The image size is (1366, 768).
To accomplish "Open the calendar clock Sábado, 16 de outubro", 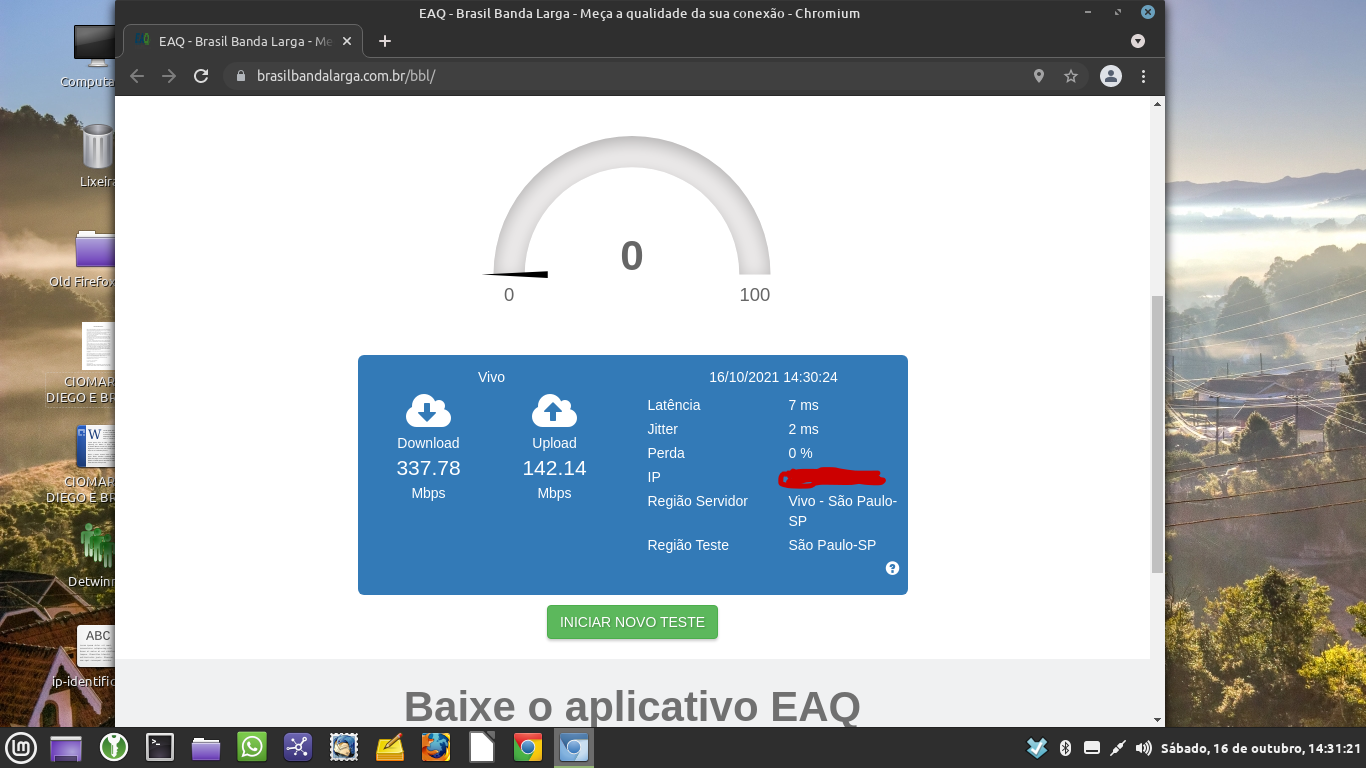I will pyautogui.click(x=1261, y=748).
